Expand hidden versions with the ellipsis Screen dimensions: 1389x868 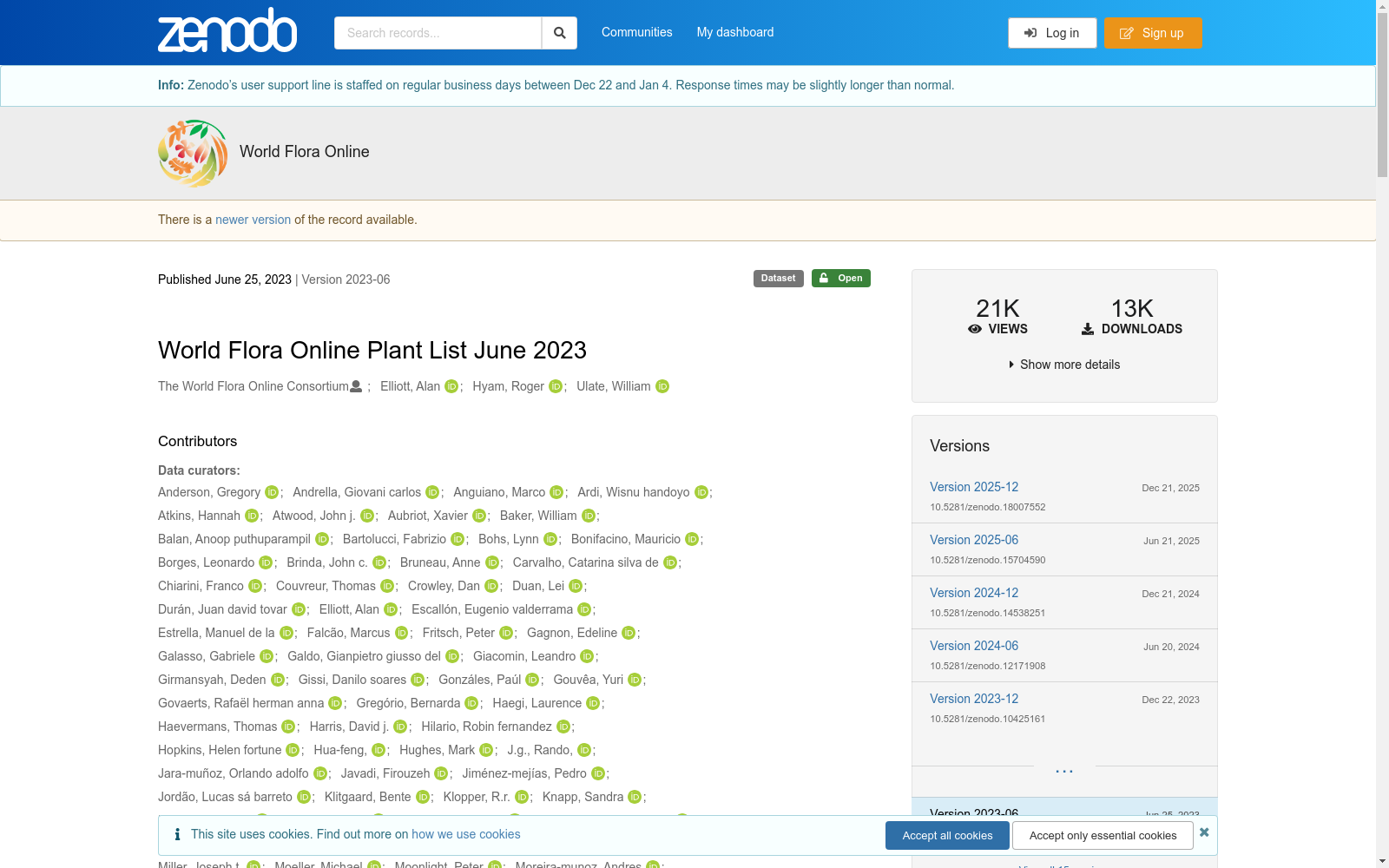click(x=1064, y=770)
